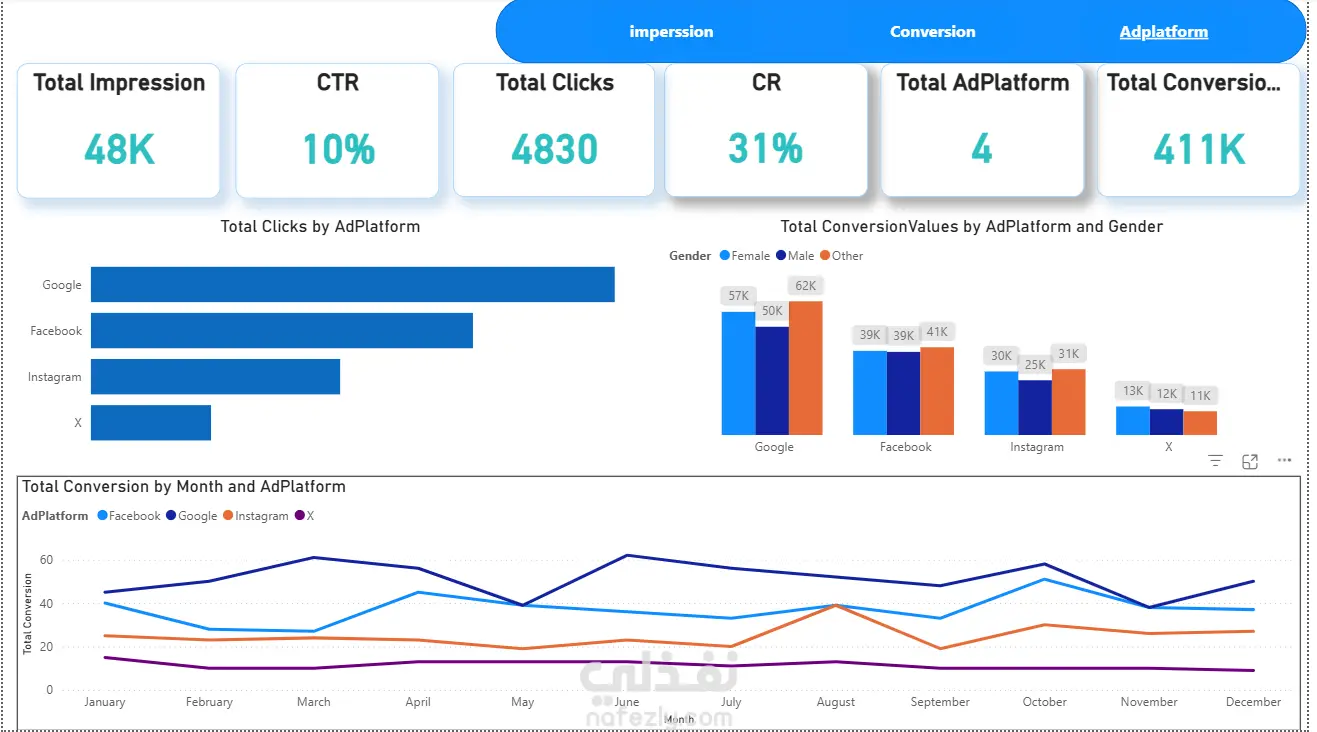Click the 'Total ConversionValues by AdPlatform and Gender' title
This screenshot has width=1317, height=732.
coord(971,227)
